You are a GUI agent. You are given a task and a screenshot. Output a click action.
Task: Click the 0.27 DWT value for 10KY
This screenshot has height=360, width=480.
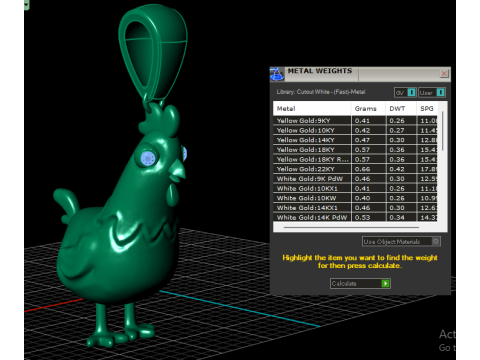(397, 130)
